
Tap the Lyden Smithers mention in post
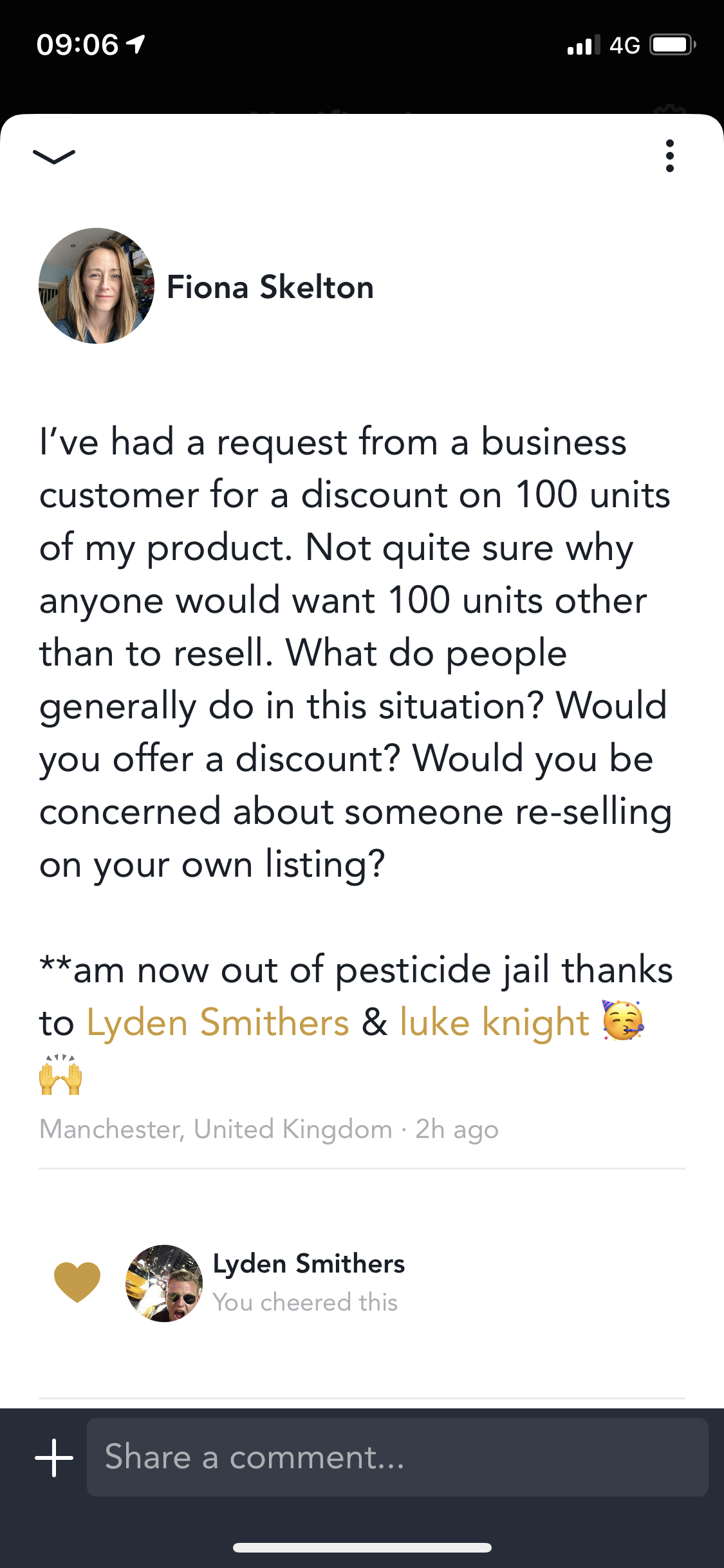coord(218,1022)
